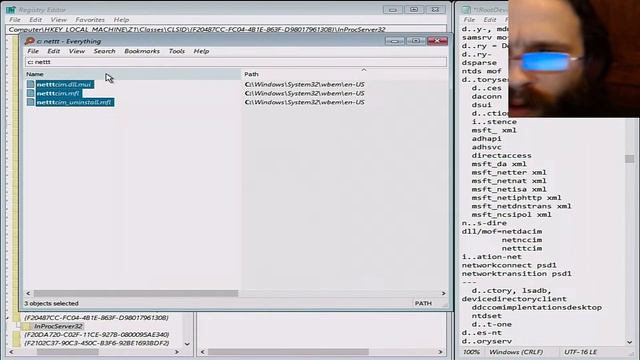Open Help menu in Registry Editor

point(121,20)
